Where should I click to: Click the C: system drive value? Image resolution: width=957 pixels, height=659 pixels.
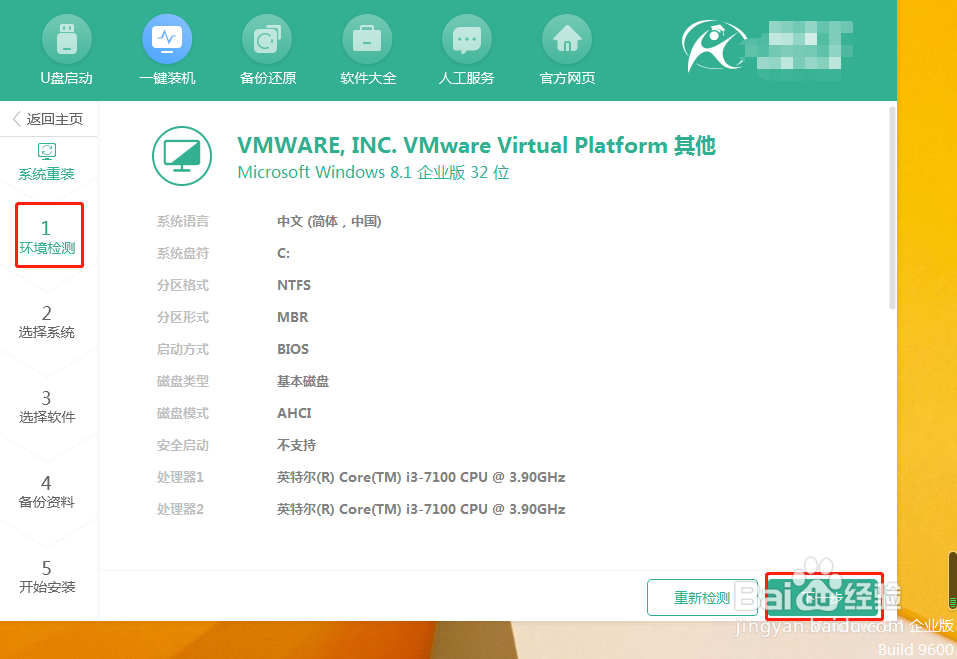pos(283,253)
